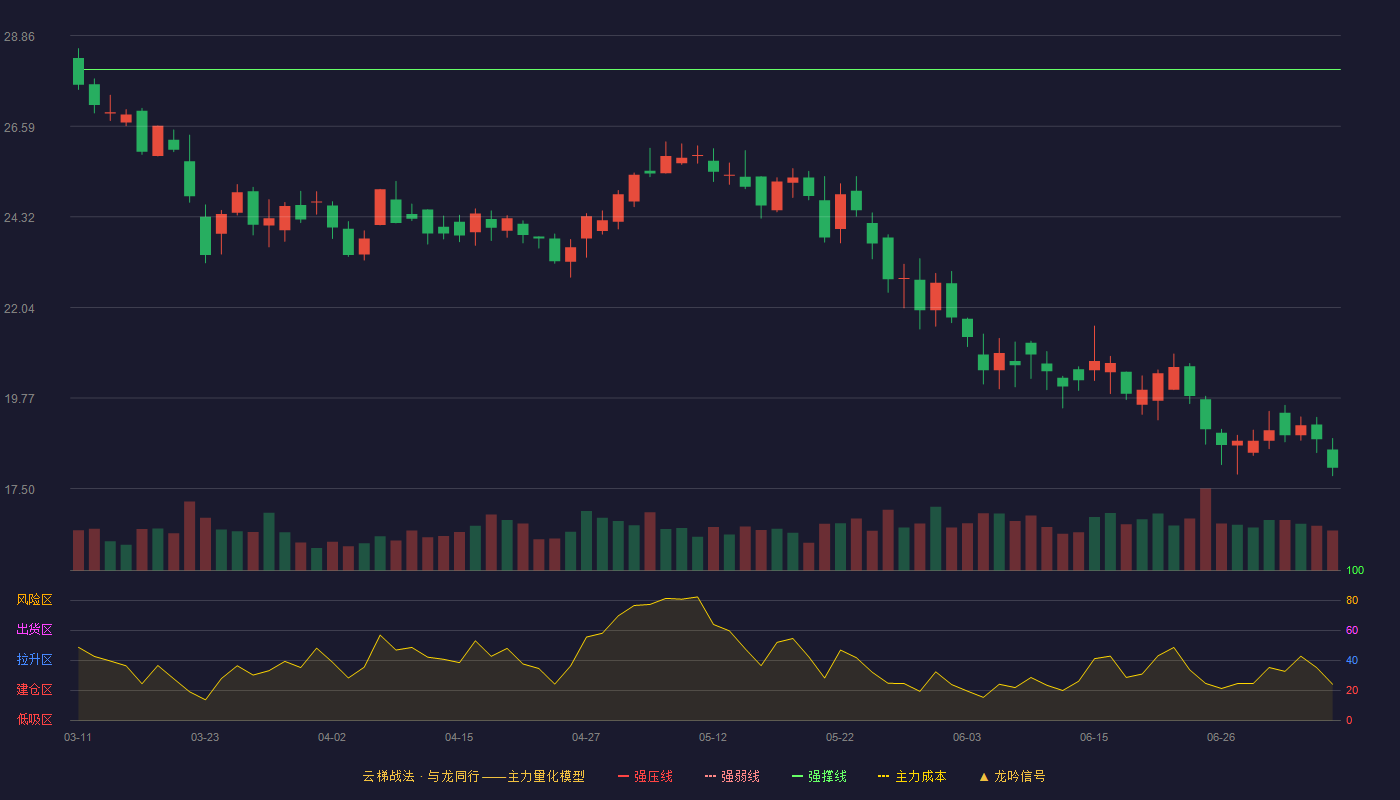Screen dimensions: 1400x800
Task: Click the 云梯战法 · 与龙同行 主力量化模型 legend title
Action: tap(473, 776)
